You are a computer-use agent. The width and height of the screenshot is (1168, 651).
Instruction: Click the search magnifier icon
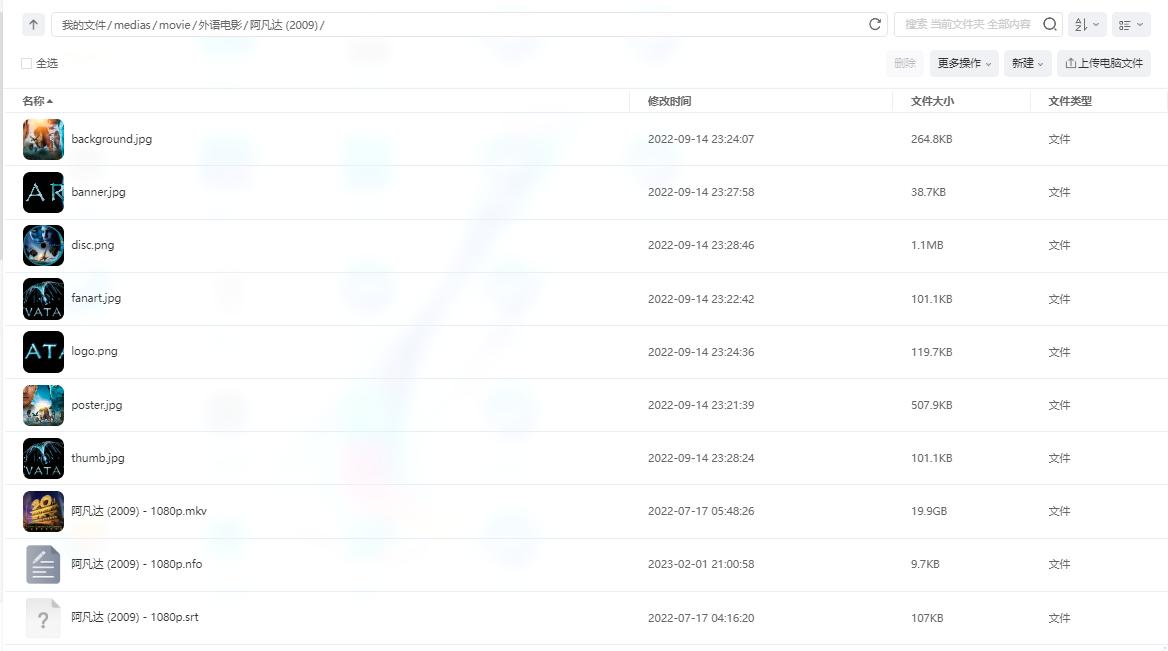pos(1050,25)
